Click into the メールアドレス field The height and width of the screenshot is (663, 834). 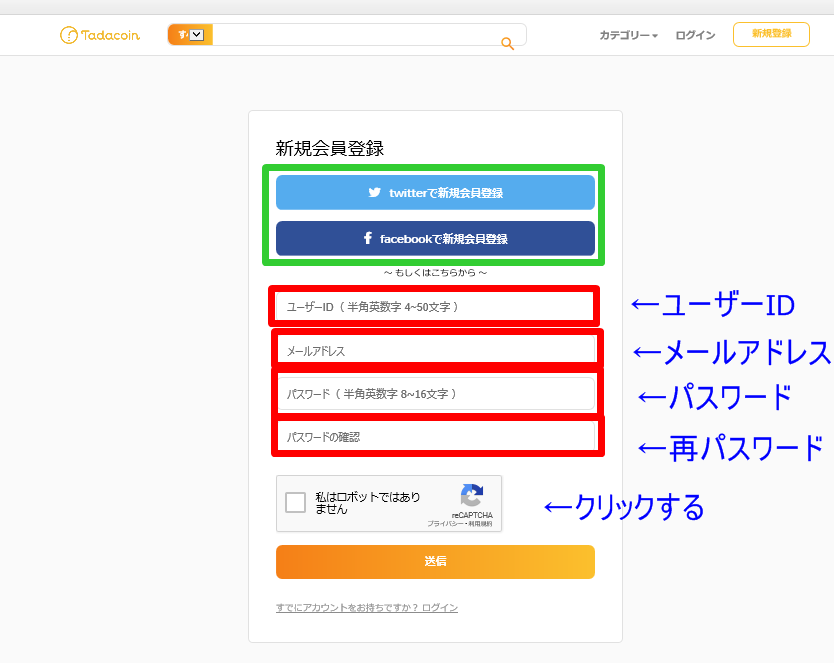435,351
